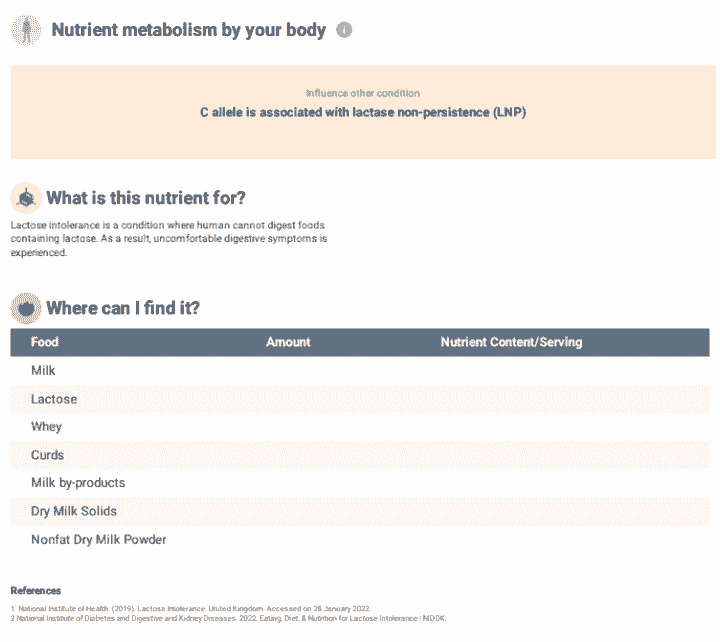The image size is (720, 642).
Task: Click the Nutrient metabolism by your body heading
Action: tap(188, 30)
